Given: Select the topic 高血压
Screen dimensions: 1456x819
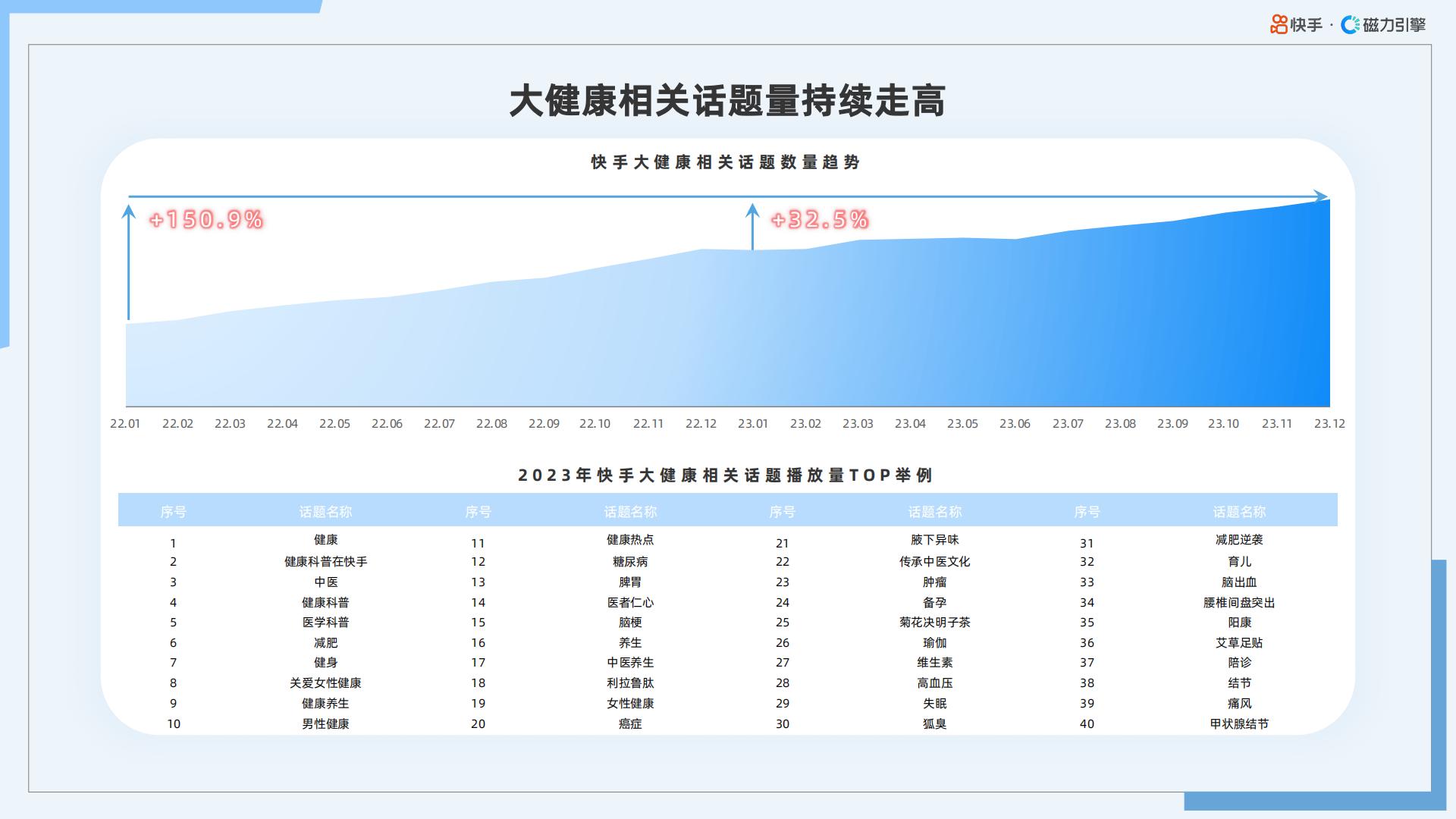Looking at the screenshot, I should 934,683.
